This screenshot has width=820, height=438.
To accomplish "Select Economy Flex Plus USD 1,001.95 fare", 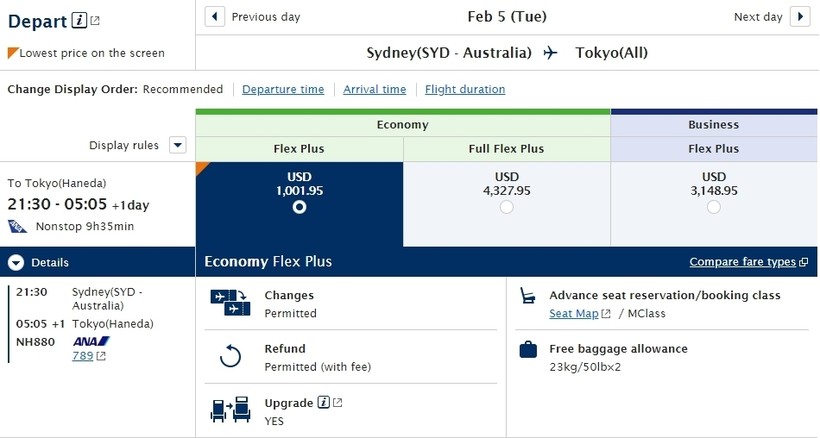I will tap(299, 207).
